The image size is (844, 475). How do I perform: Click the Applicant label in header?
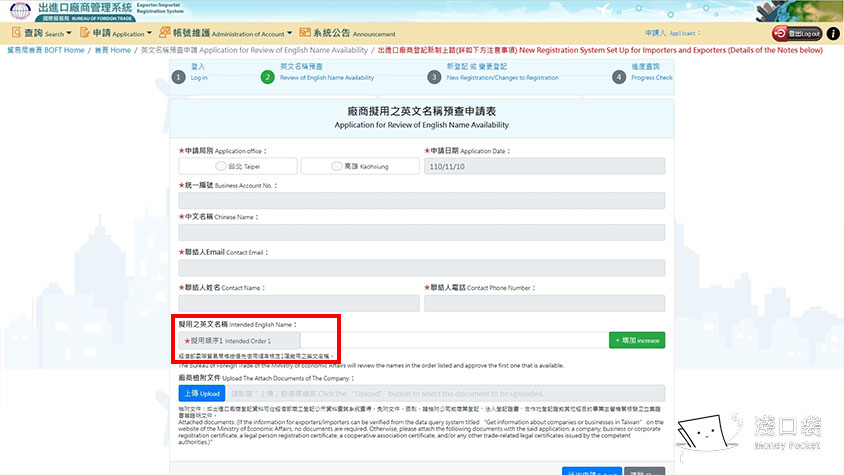672,33
